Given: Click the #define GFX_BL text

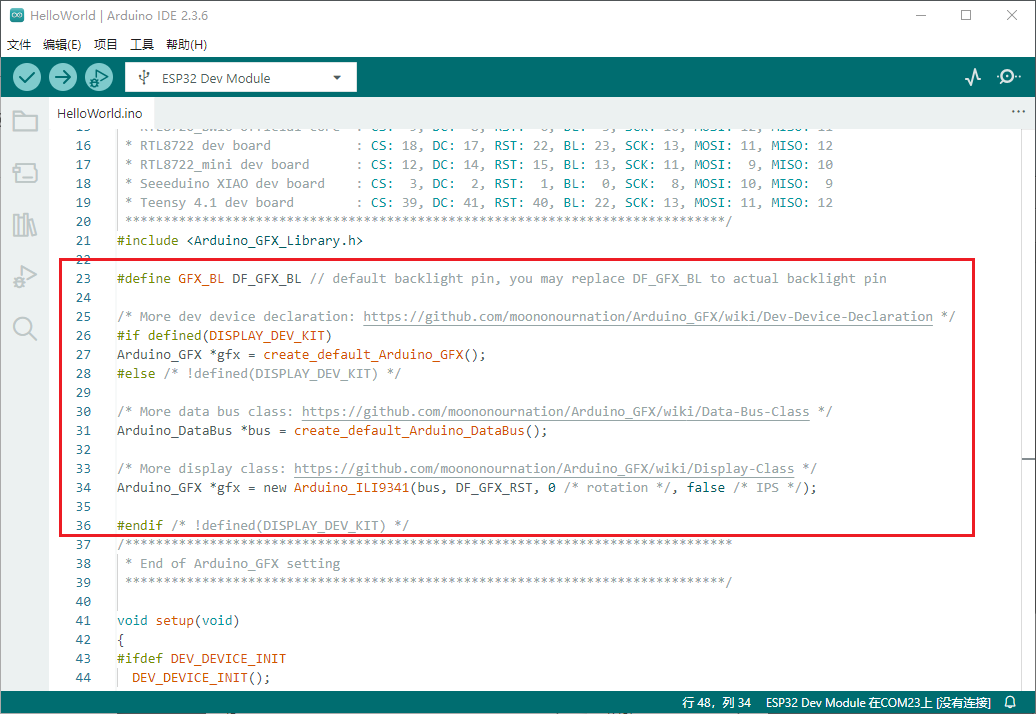Looking at the screenshot, I should (170, 279).
